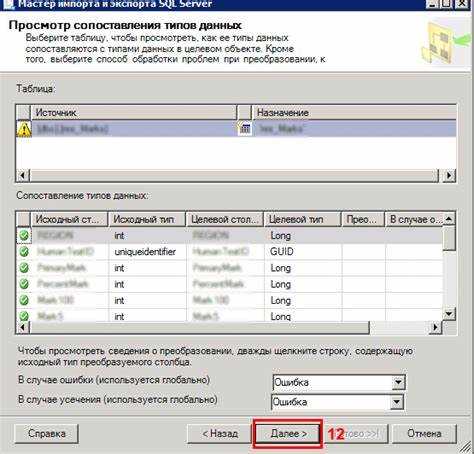Viewport: 474px width, 454px height.
Task: Go back with < Назад button
Action: (x=219, y=434)
